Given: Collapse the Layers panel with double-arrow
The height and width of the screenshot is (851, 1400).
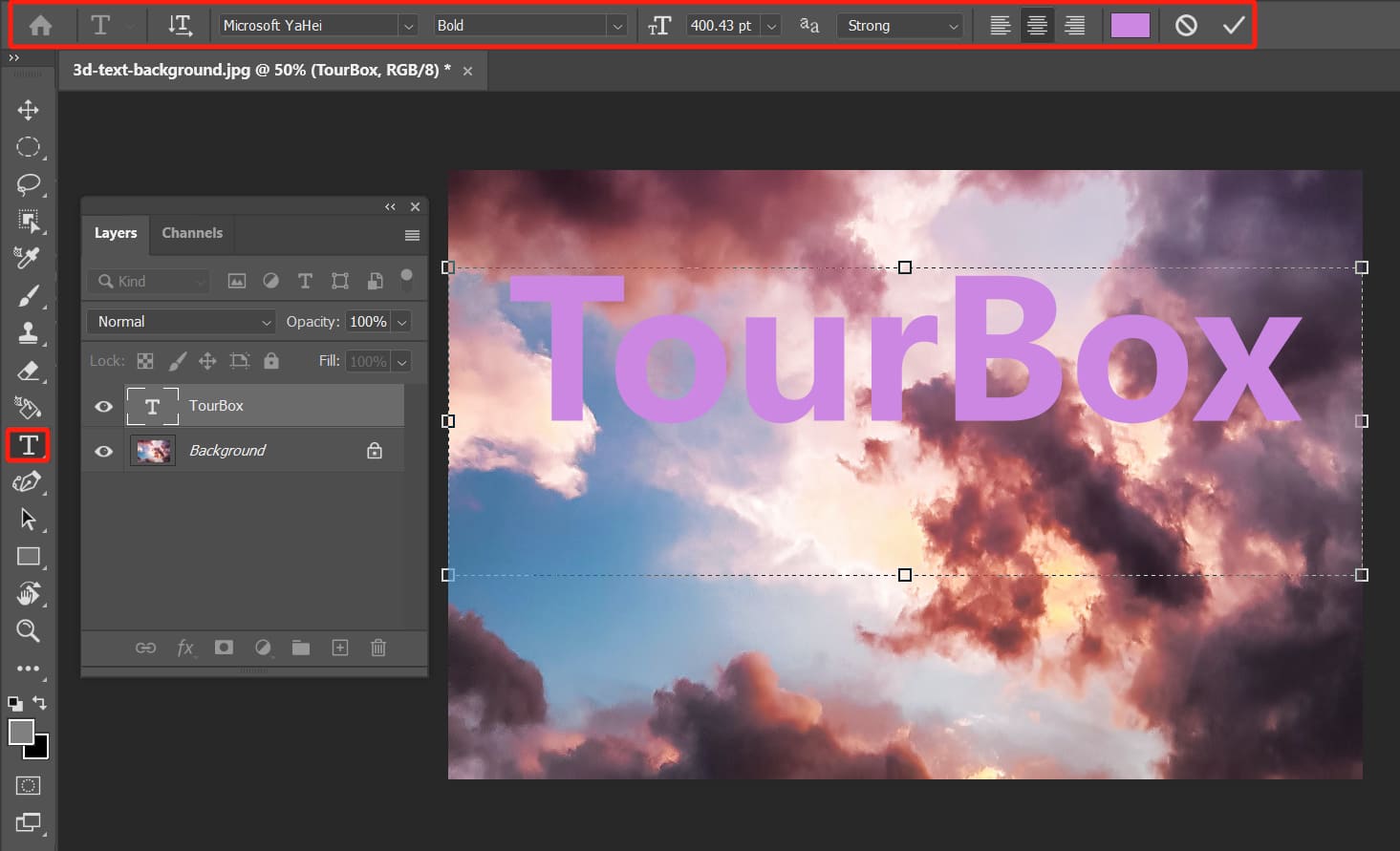Looking at the screenshot, I should [x=390, y=206].
